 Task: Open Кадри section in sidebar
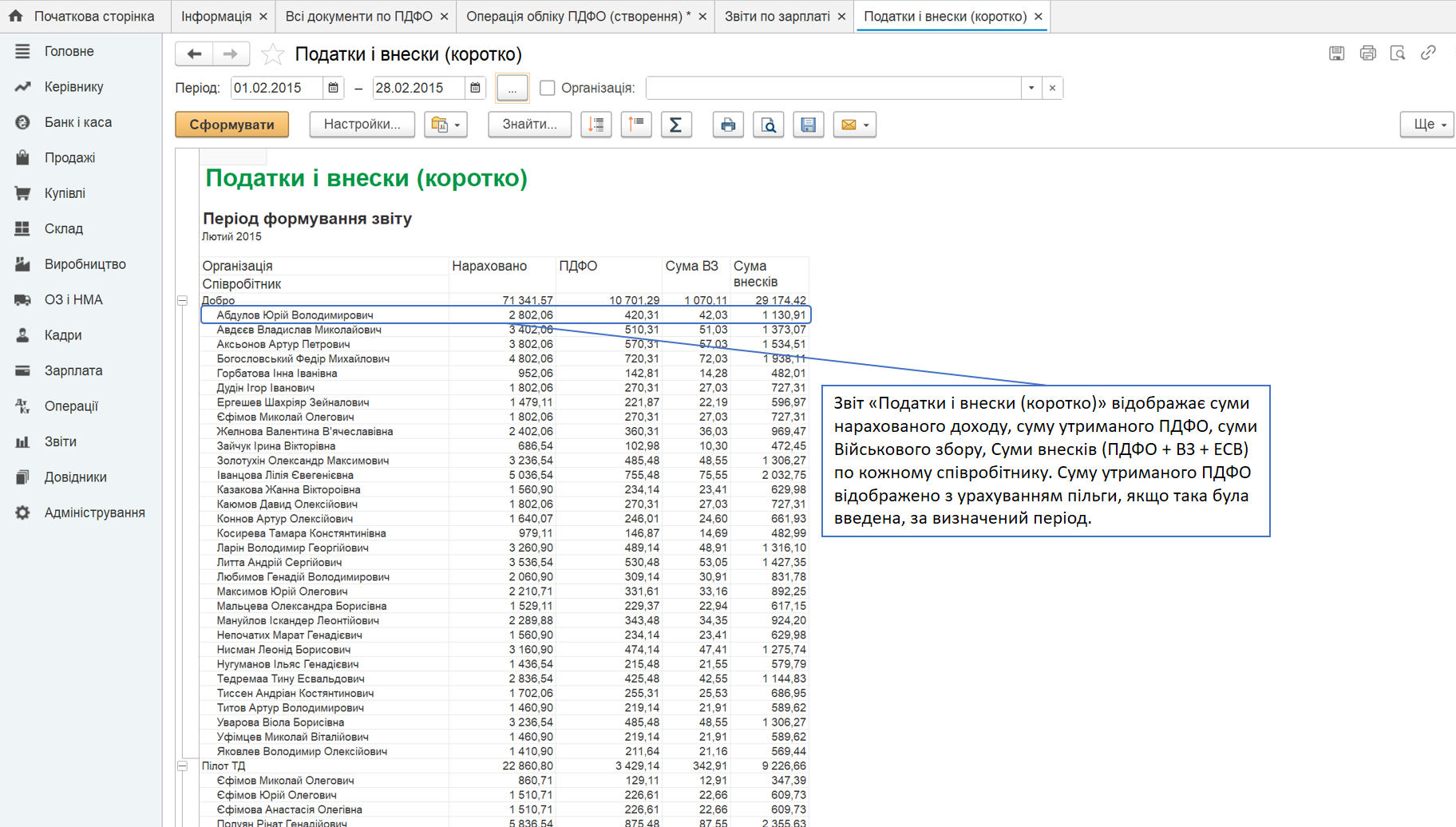pos(81,335)
